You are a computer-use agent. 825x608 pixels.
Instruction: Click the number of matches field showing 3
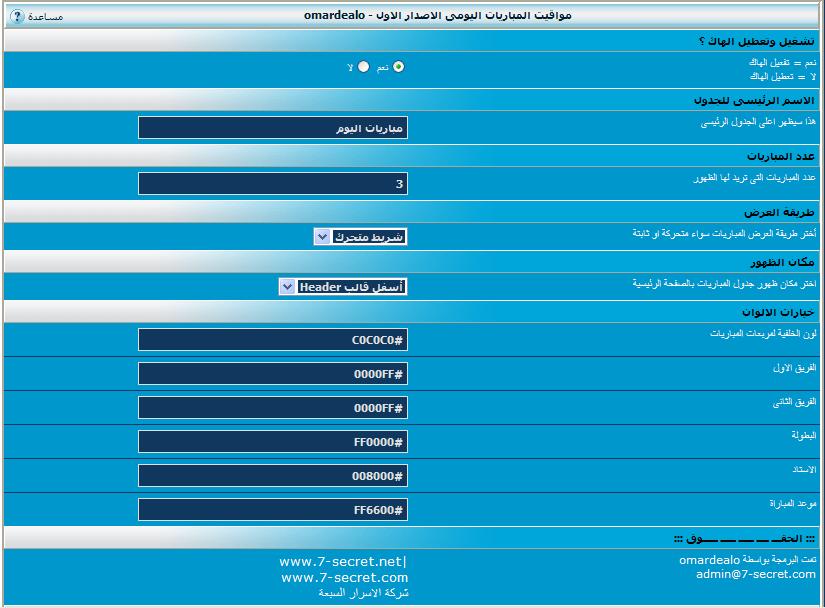(x=273, y=184)
